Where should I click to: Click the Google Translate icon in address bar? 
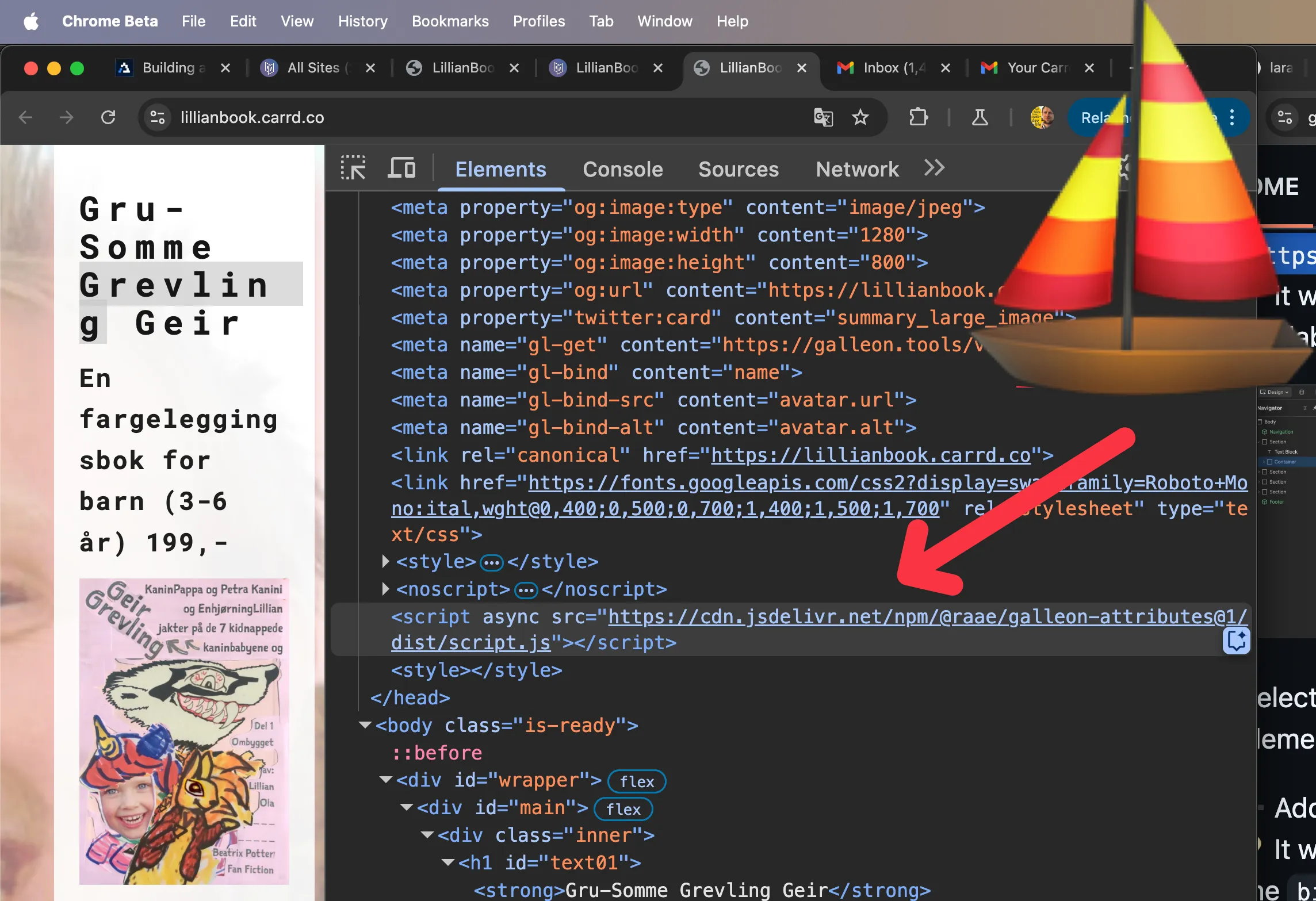[x=823, y=117]
